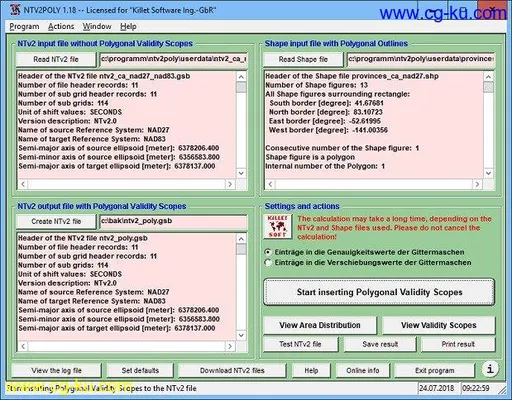Click the bottom Help button
Image resolution: width=512 pixels, height=400 pixels.
(x=311, y=370)
